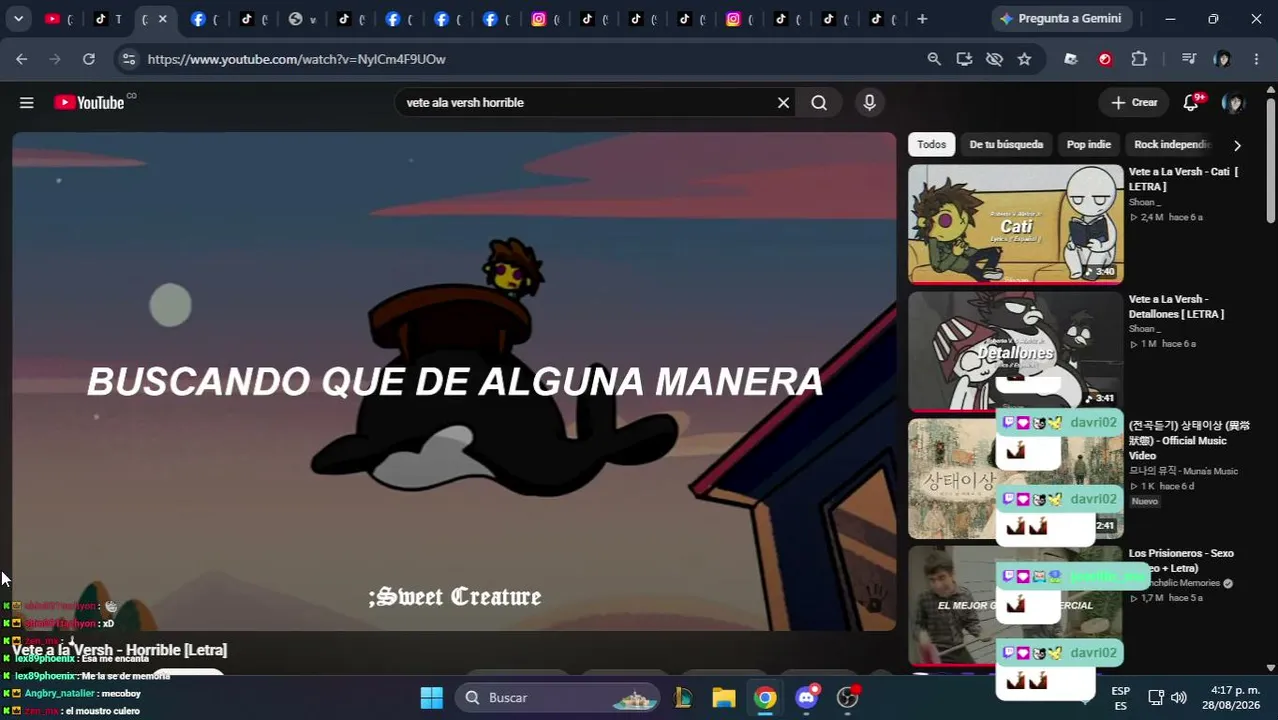Click Pregunta a Gemini button
This screenshot has width=1278, height=720.
1059,18
